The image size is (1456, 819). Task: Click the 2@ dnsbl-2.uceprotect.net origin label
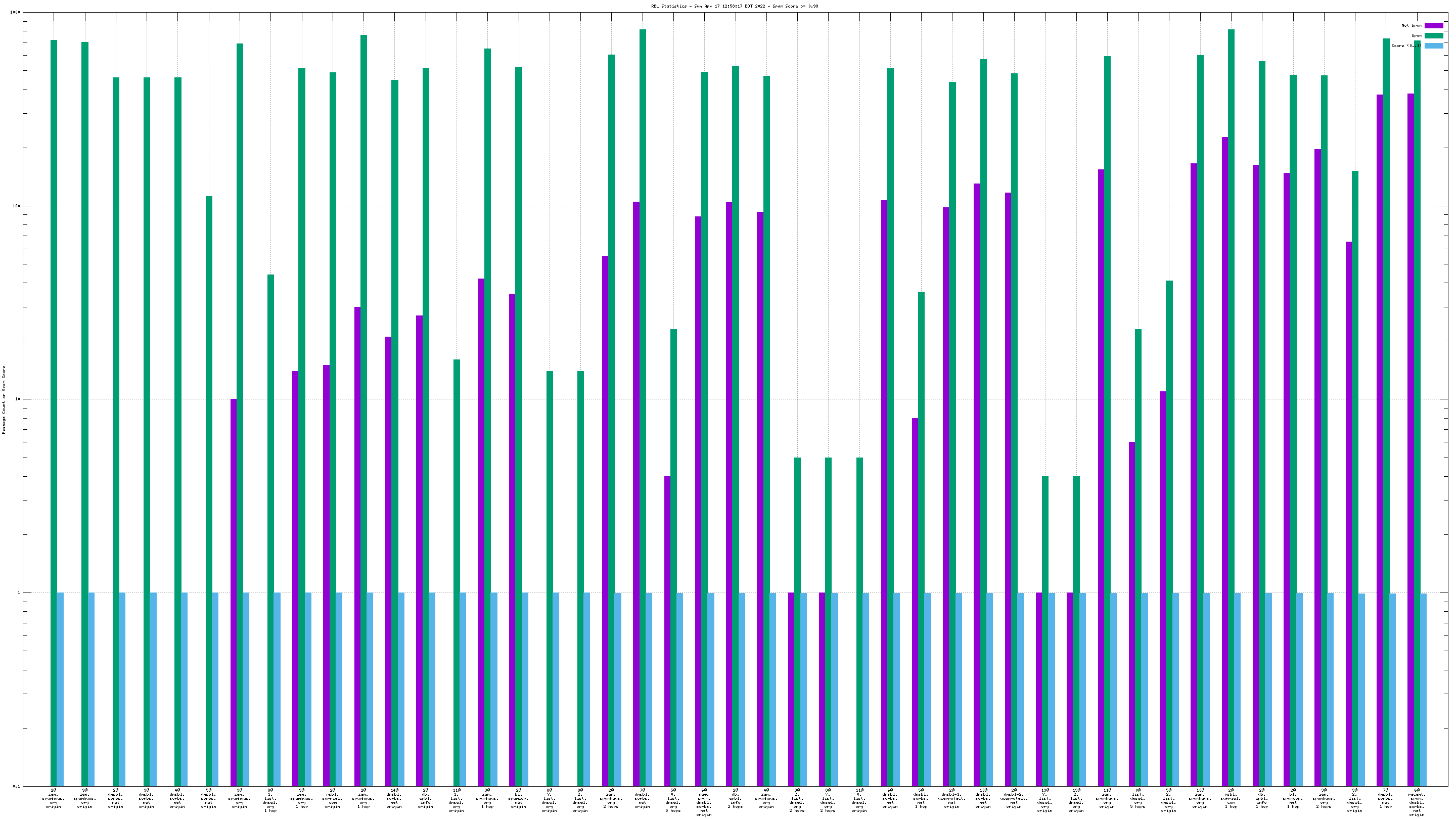pos(1014,798)
